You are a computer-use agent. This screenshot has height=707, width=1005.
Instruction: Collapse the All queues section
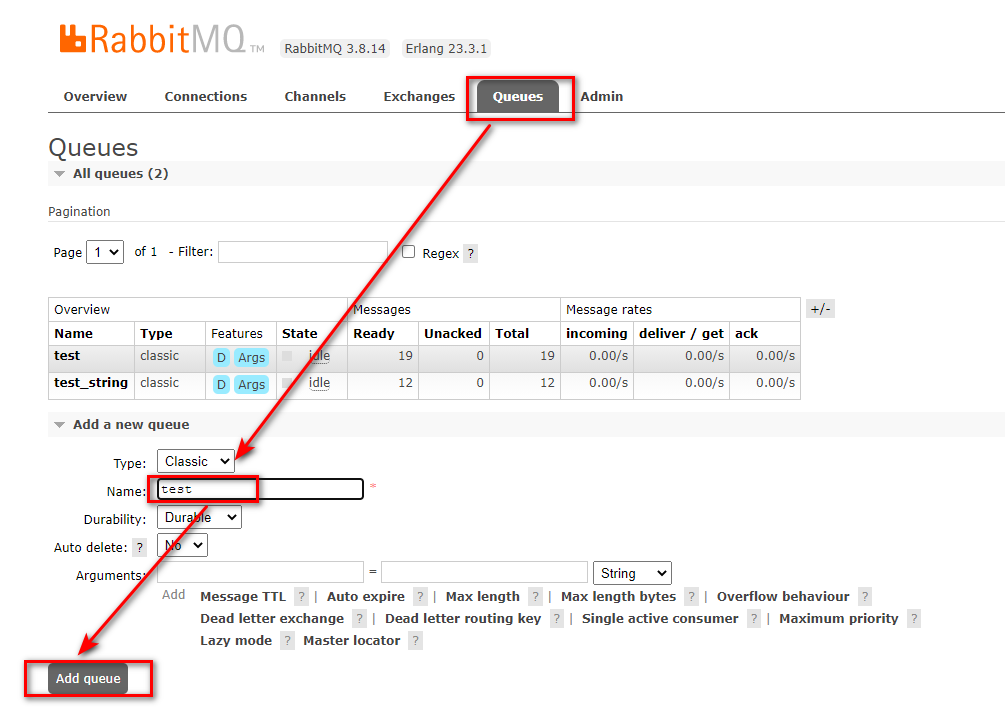(x=59, y=174)
